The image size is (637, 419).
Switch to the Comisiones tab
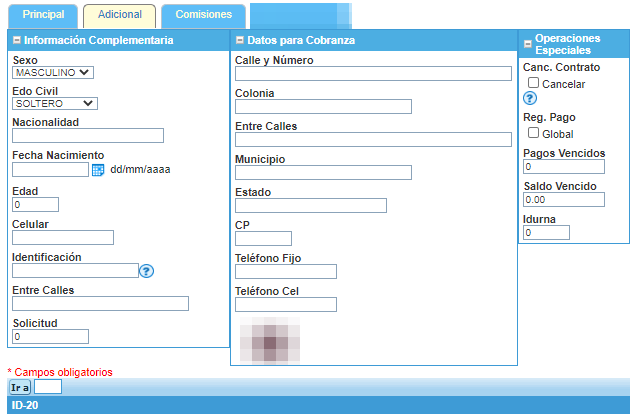(203, 15)
